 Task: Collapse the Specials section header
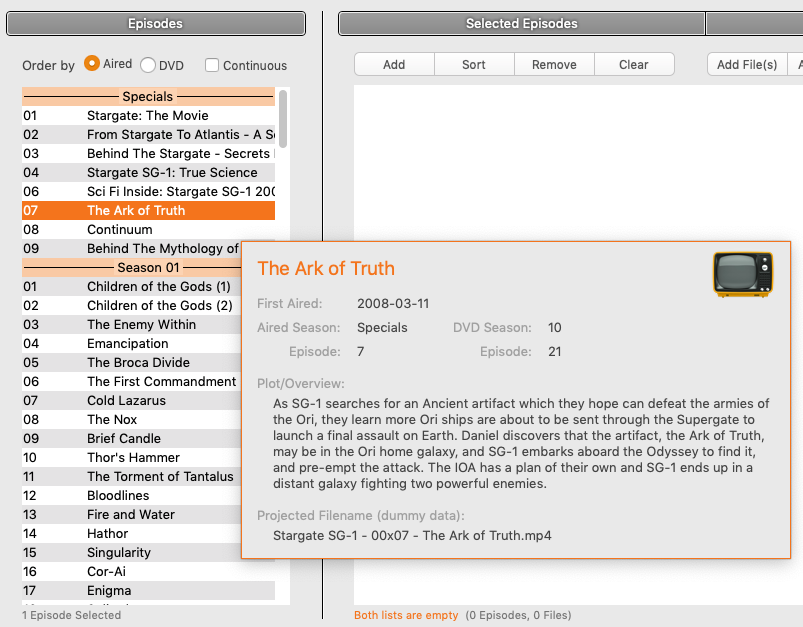click(x=148, y=97)
